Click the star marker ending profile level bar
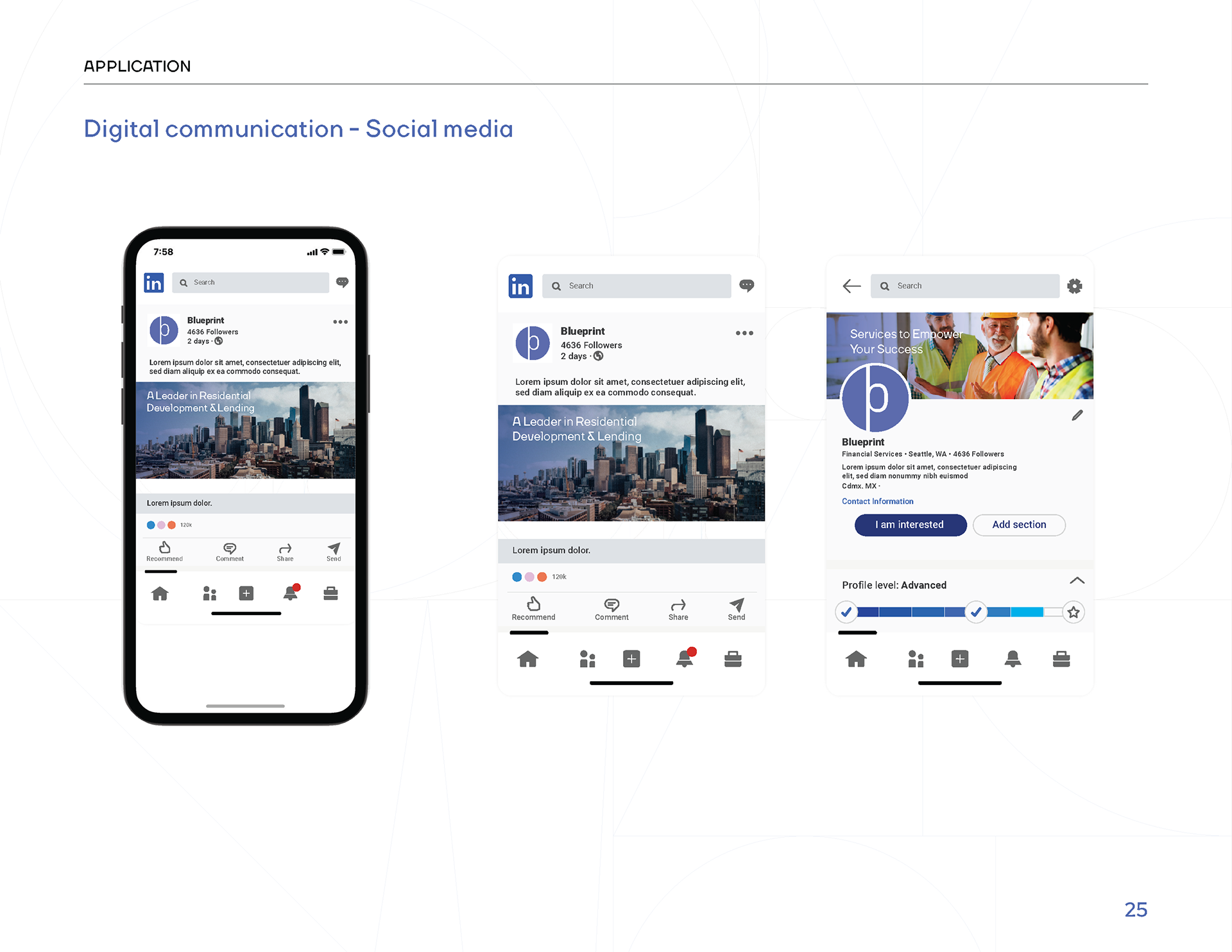Image resolution: width=1232 pixels, height=952 pixels. [1074, 612]
